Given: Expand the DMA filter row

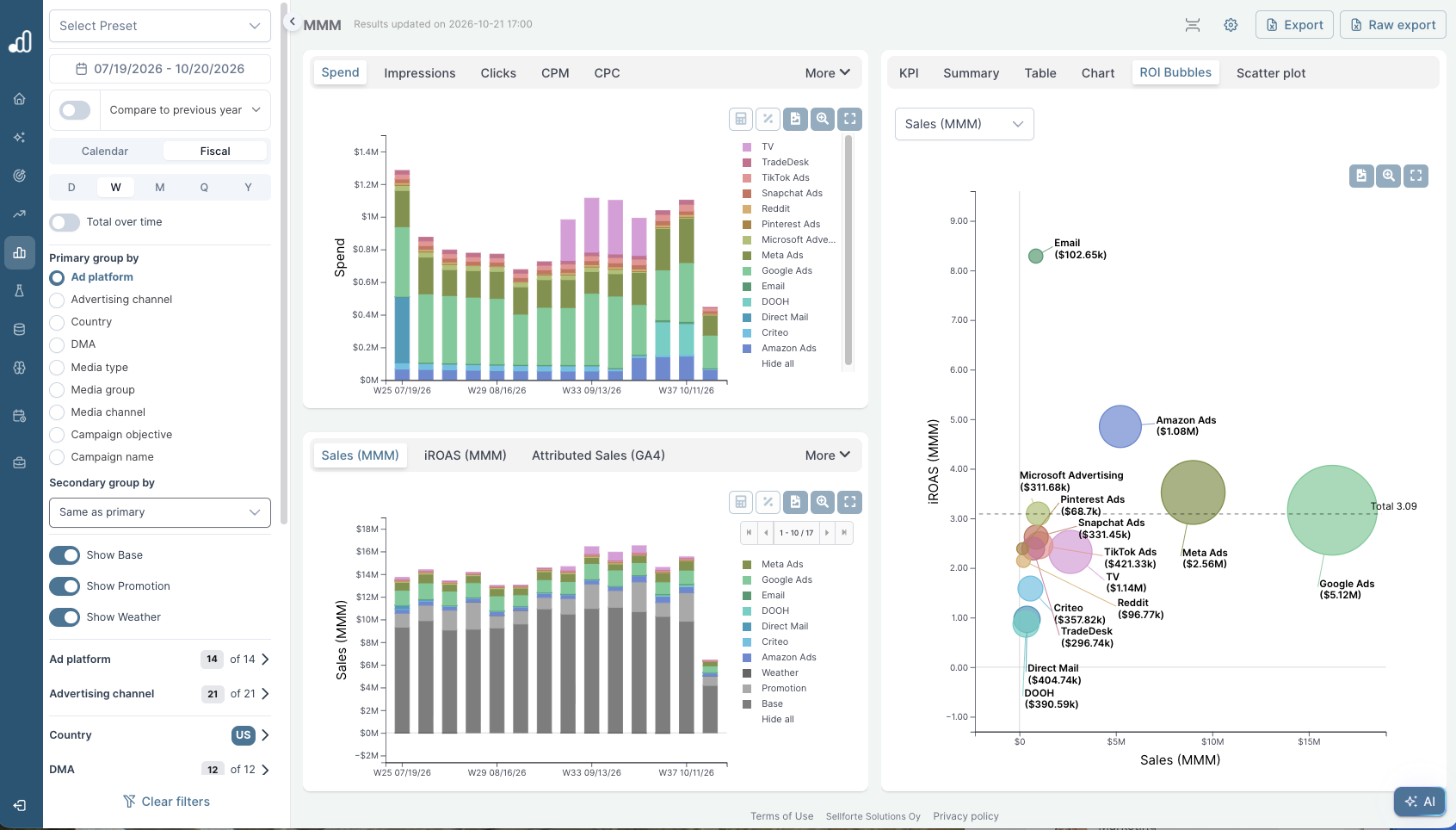Looking at the screenshot, I should (x=160, y=770).
